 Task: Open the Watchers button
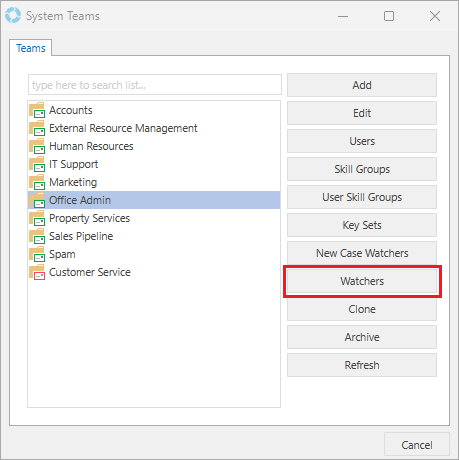tap(362, 281)
